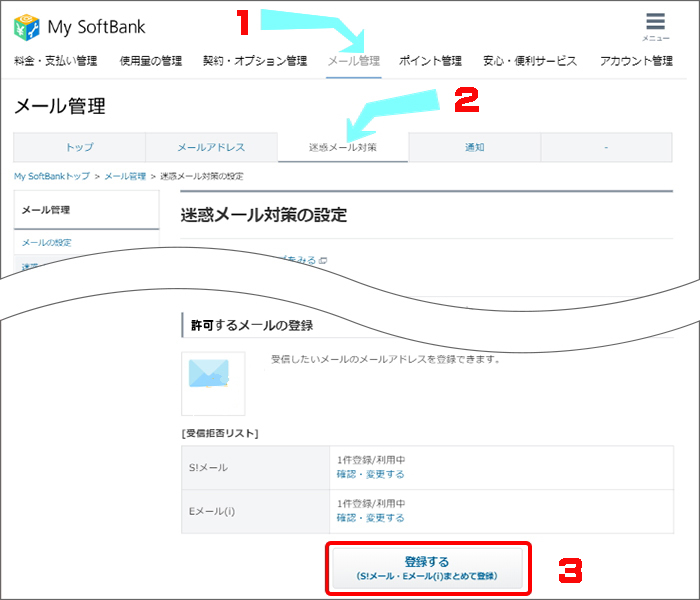This screenshot has width=700, height=600.
Task: Go to 契約・オプション管理 menu
Action: (x=255, y=61)
